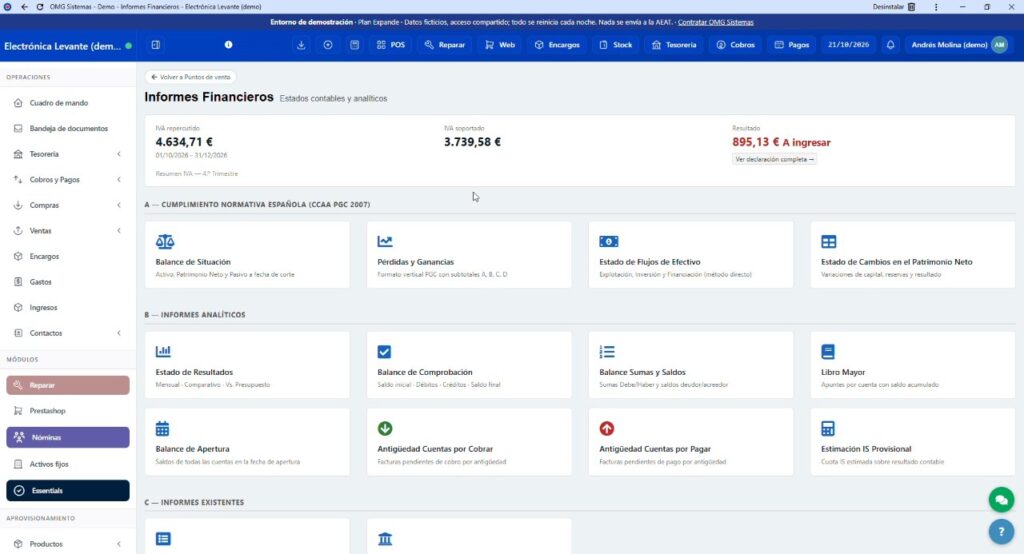
Task: Open Balance de Apertura calendar icon
Action: point(163,429)
